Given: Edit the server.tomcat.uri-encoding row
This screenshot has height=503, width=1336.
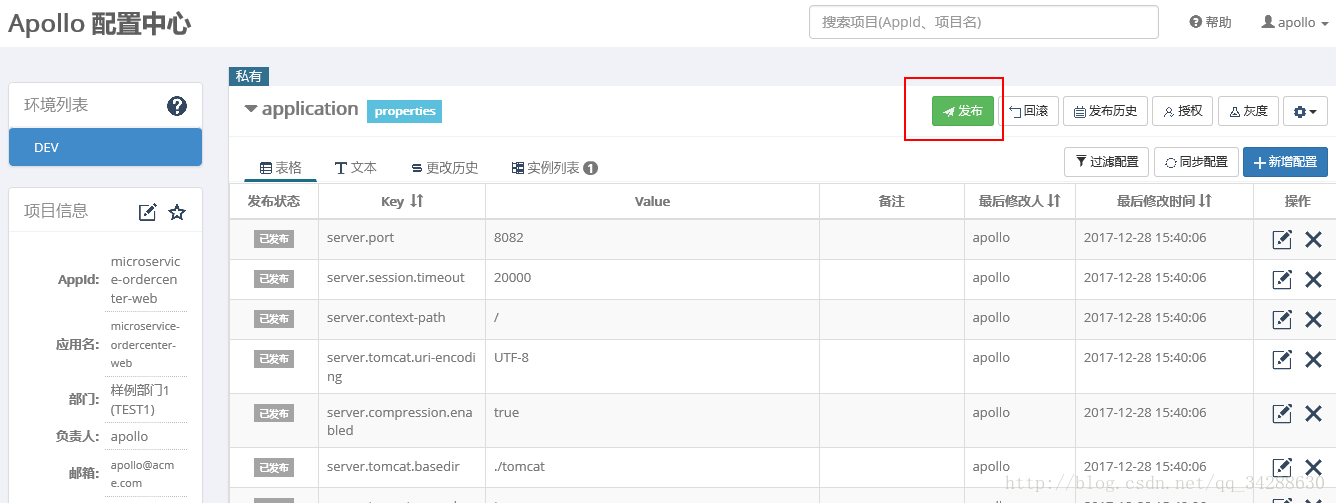Looking at the screenshot, I should click(1282, 359).
